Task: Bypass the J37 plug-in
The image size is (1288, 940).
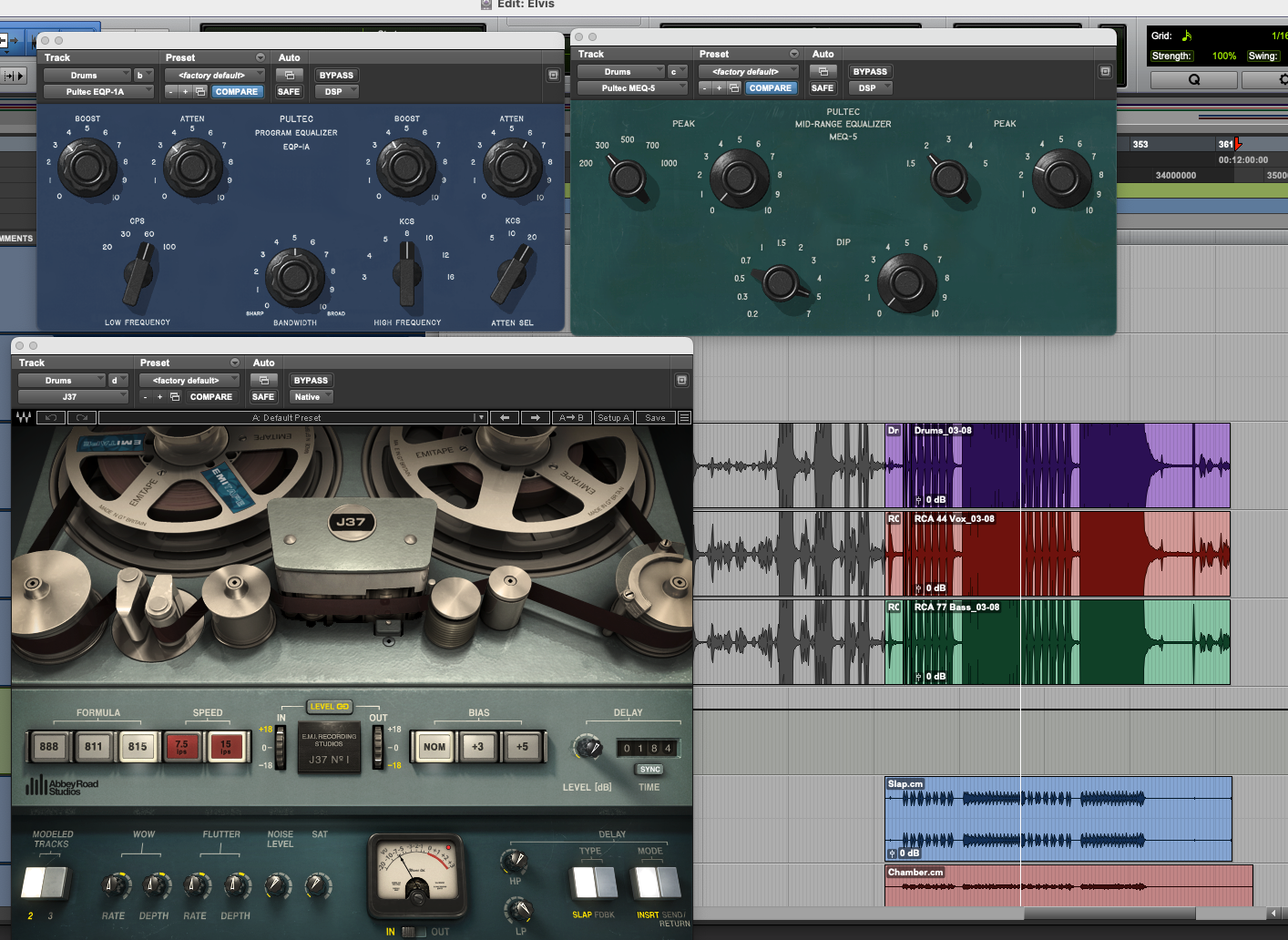Action: (311, 380)
